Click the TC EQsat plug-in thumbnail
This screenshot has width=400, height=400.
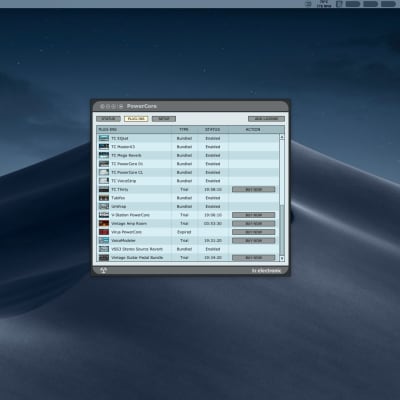(104, 138)
